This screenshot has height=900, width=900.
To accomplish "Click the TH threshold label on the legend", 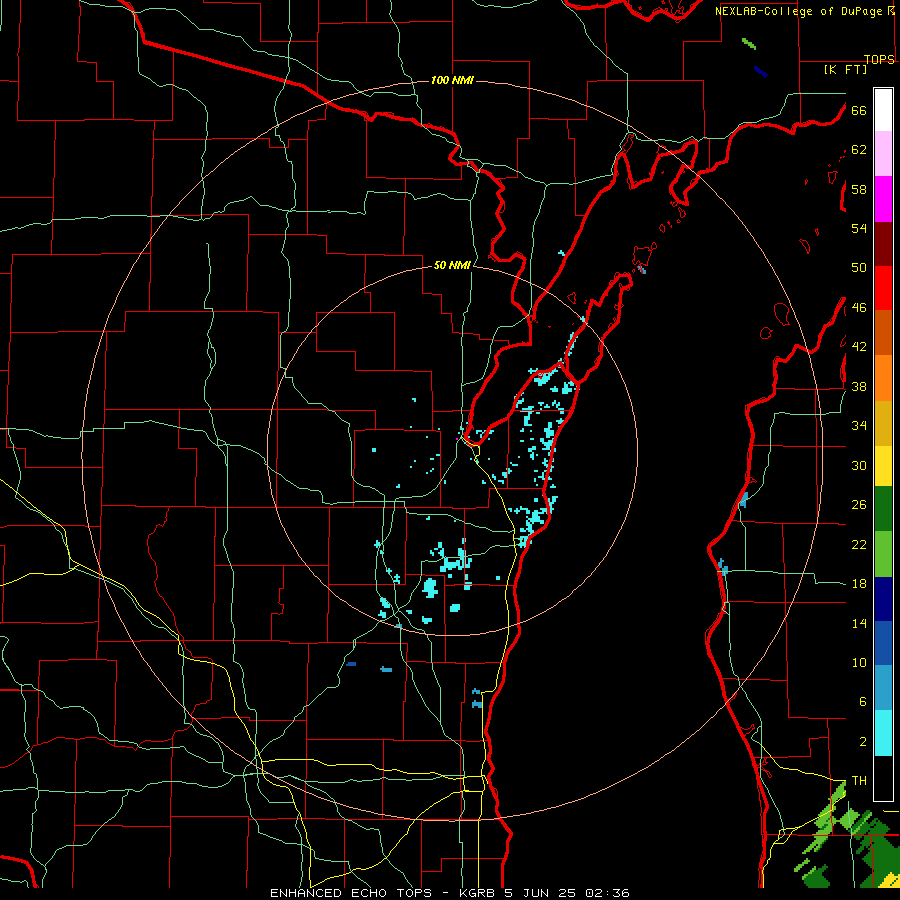I will click(859, 781).
